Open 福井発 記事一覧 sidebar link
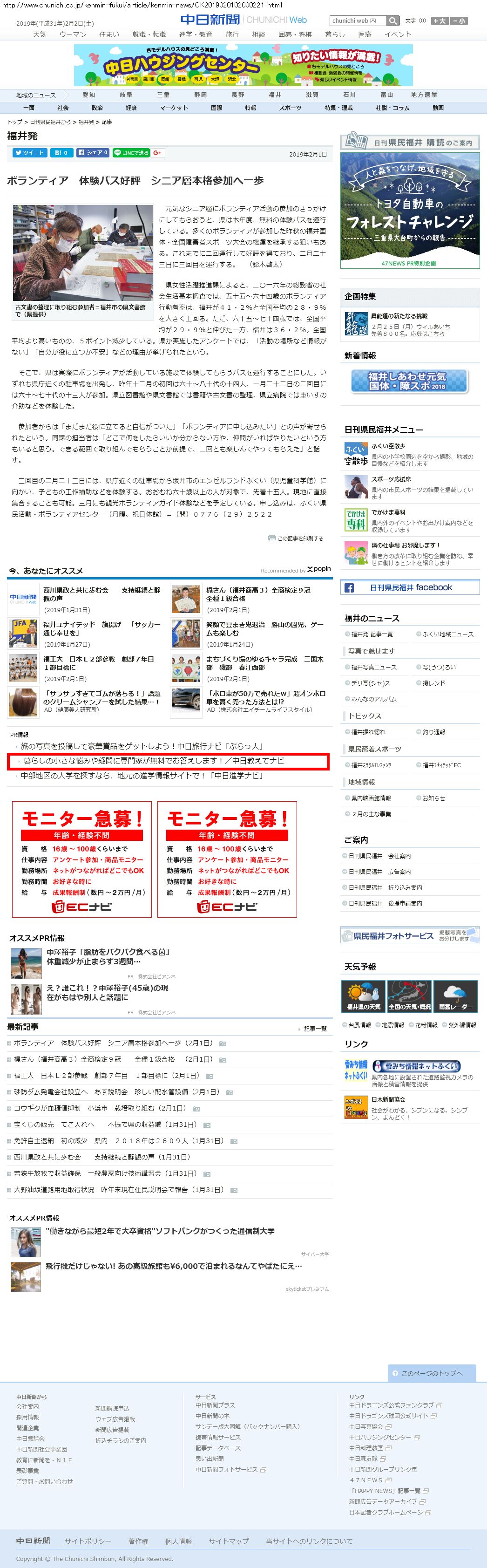 click(x=372, y=634)
